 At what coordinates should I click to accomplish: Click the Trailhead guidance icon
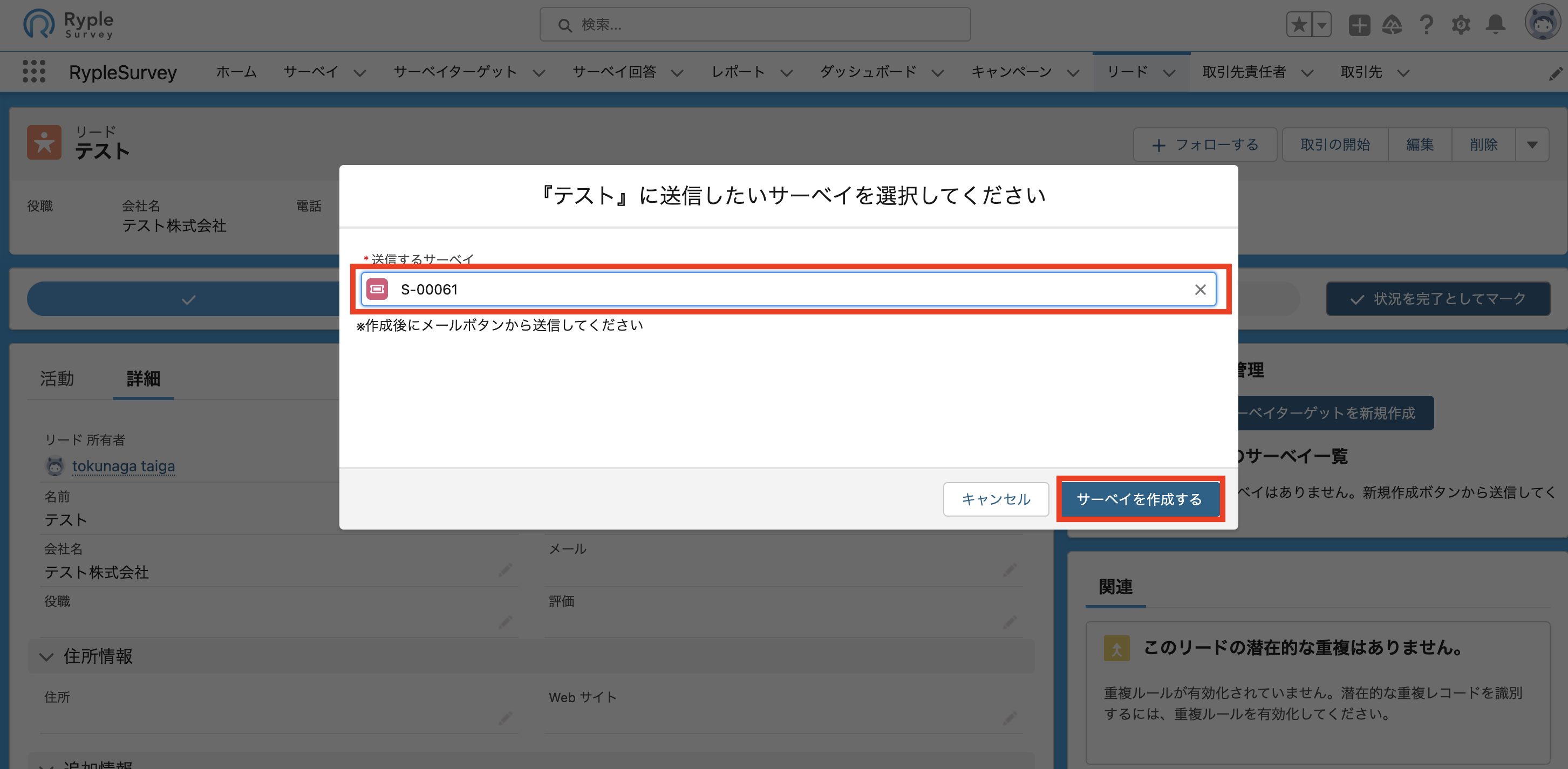[x=1392, y=25]
